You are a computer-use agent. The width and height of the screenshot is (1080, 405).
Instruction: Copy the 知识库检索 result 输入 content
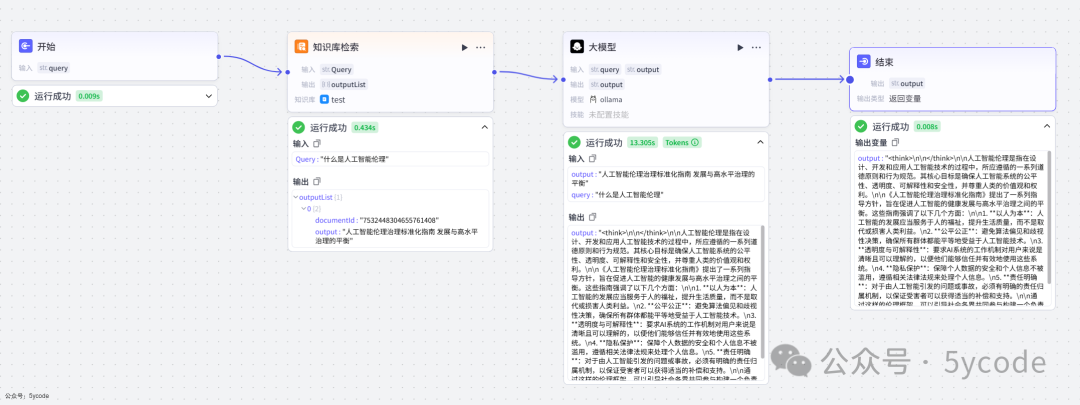[x=317, y=144]
